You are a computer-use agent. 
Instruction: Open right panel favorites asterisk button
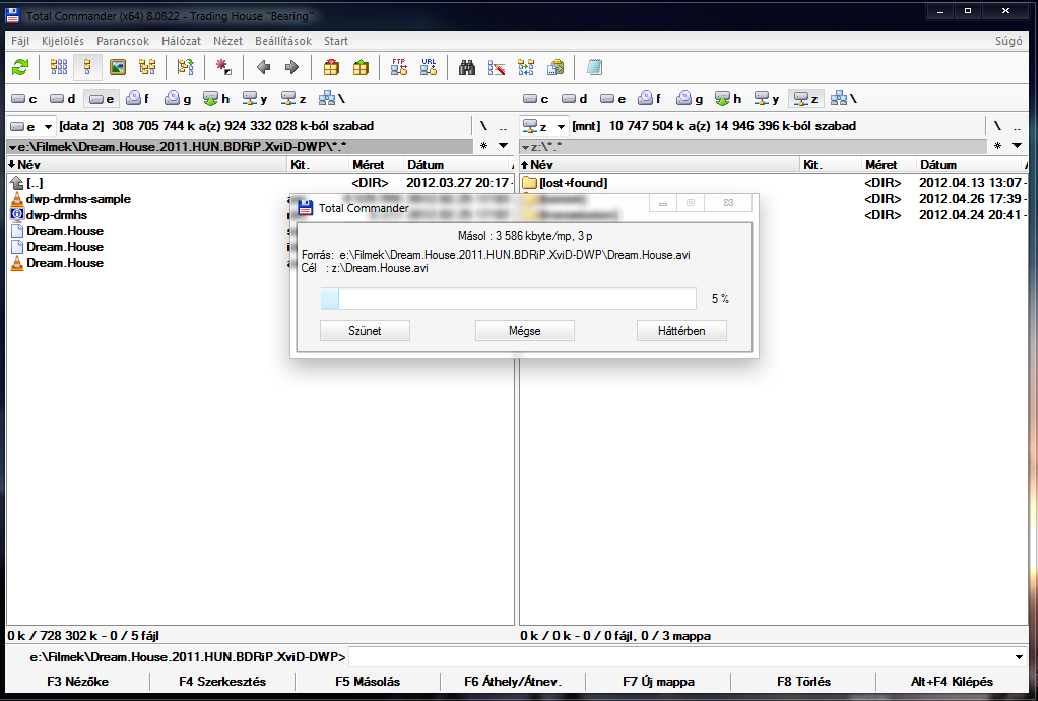(998, 146)
